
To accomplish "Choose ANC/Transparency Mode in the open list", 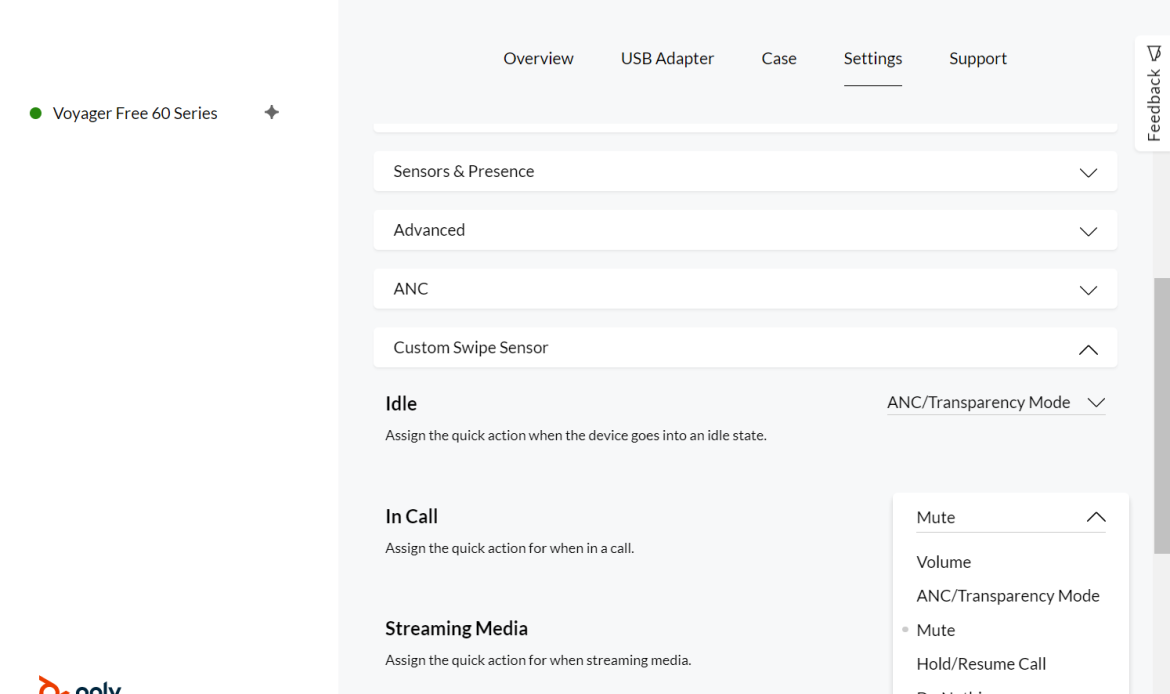I will coord(1007,596).
